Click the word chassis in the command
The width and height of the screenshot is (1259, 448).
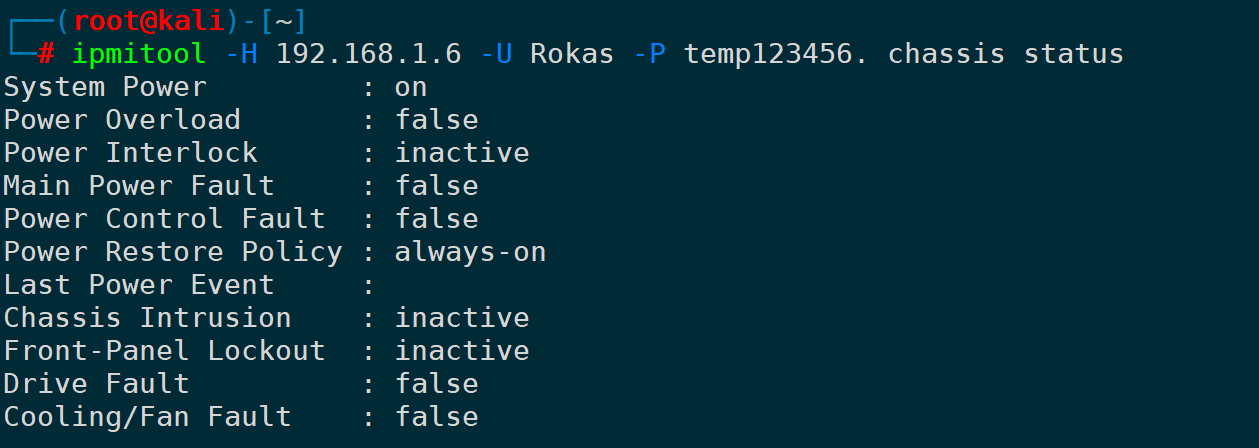point(946,54)
